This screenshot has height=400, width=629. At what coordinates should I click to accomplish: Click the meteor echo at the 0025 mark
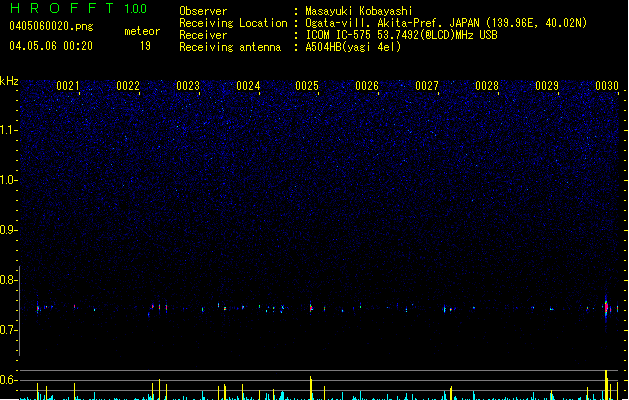[x=311, y=308]
